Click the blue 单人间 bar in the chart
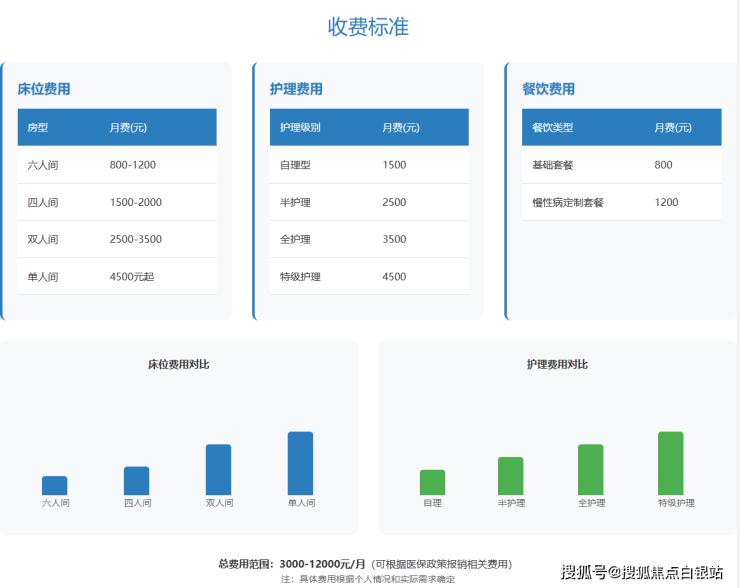The image size is (740, 588). 300,463
